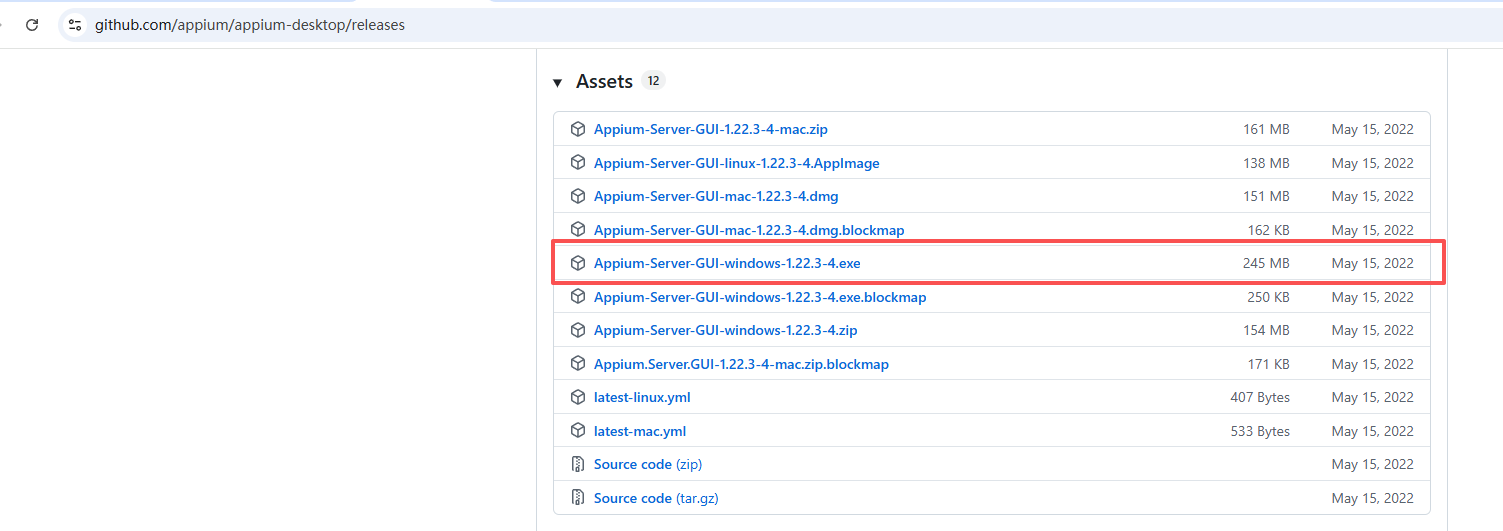
Task: Click the 151 MB size of mac dmg
Action: (x=1266, y=196)
